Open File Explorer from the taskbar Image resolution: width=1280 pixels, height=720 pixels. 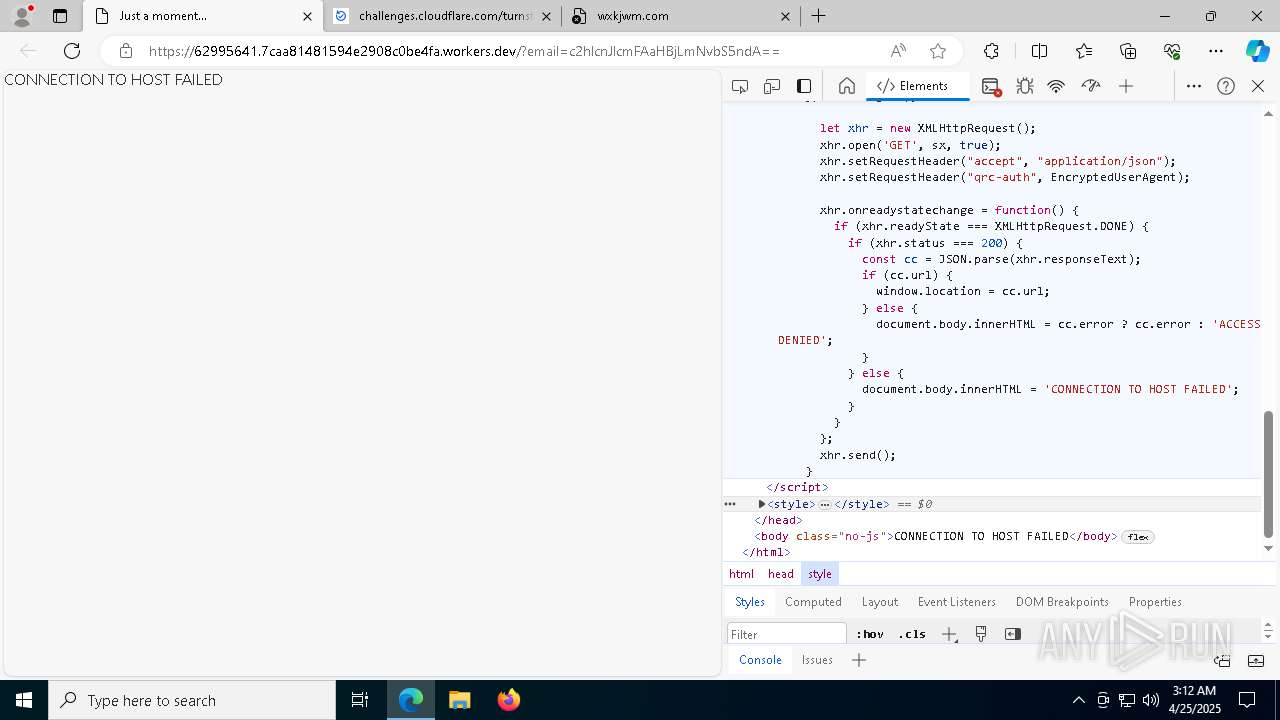tap(459, 700)
